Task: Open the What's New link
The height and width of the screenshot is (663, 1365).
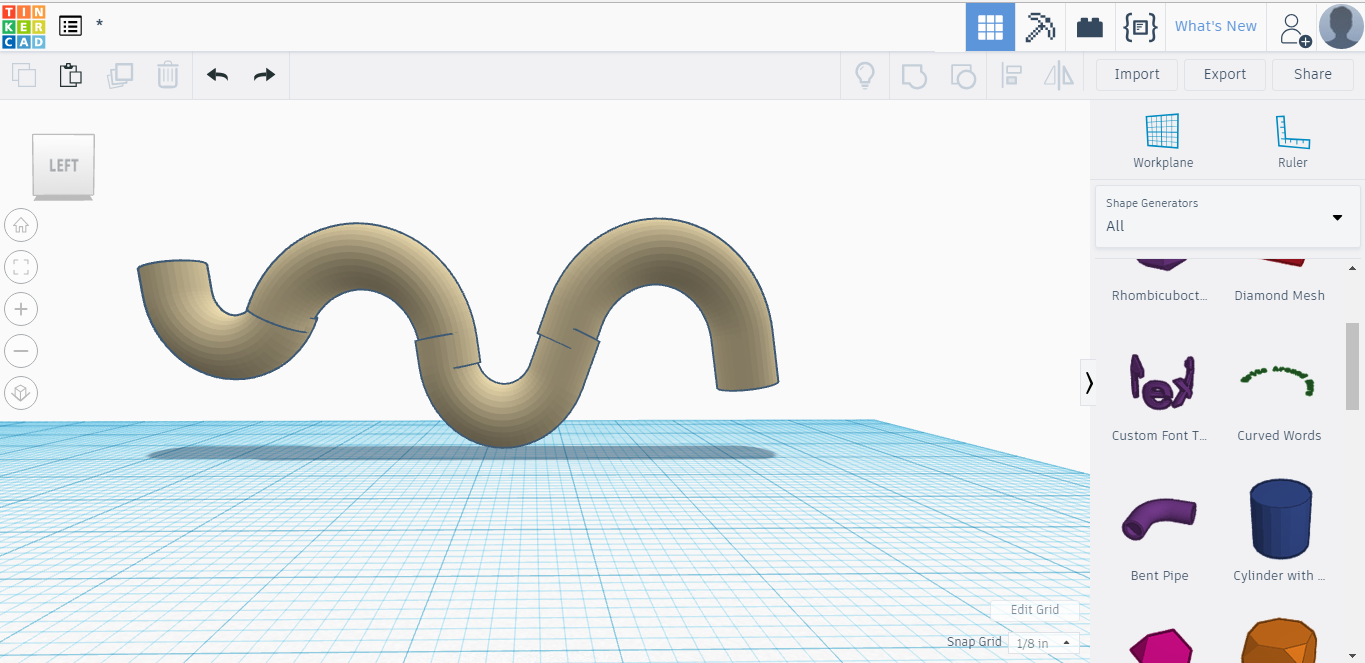Action: [1215, 26]
